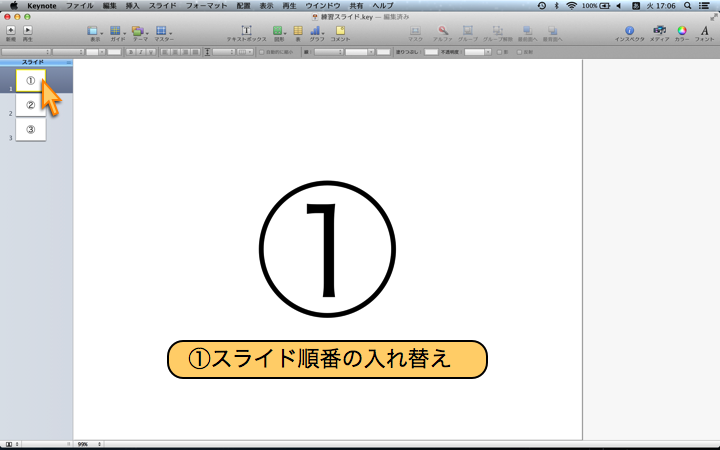Open the フォント fonts panel

tap(704, 33)
